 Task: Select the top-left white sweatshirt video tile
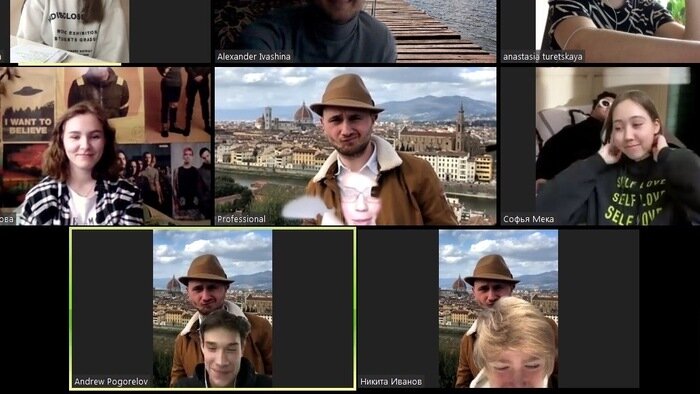point(65,31)
